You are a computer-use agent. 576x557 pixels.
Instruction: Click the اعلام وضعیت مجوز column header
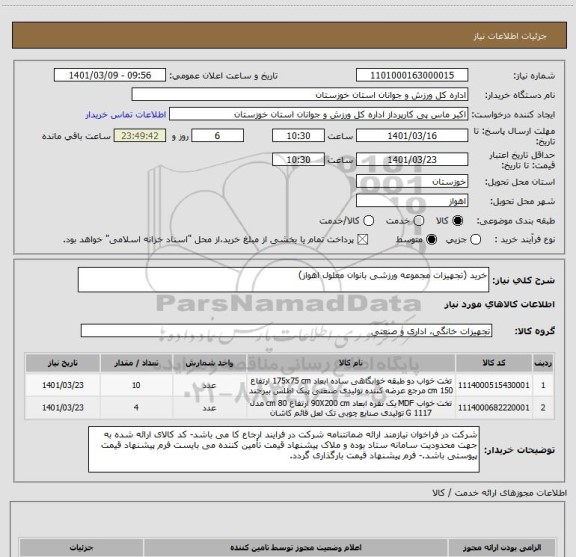point(296,548)
